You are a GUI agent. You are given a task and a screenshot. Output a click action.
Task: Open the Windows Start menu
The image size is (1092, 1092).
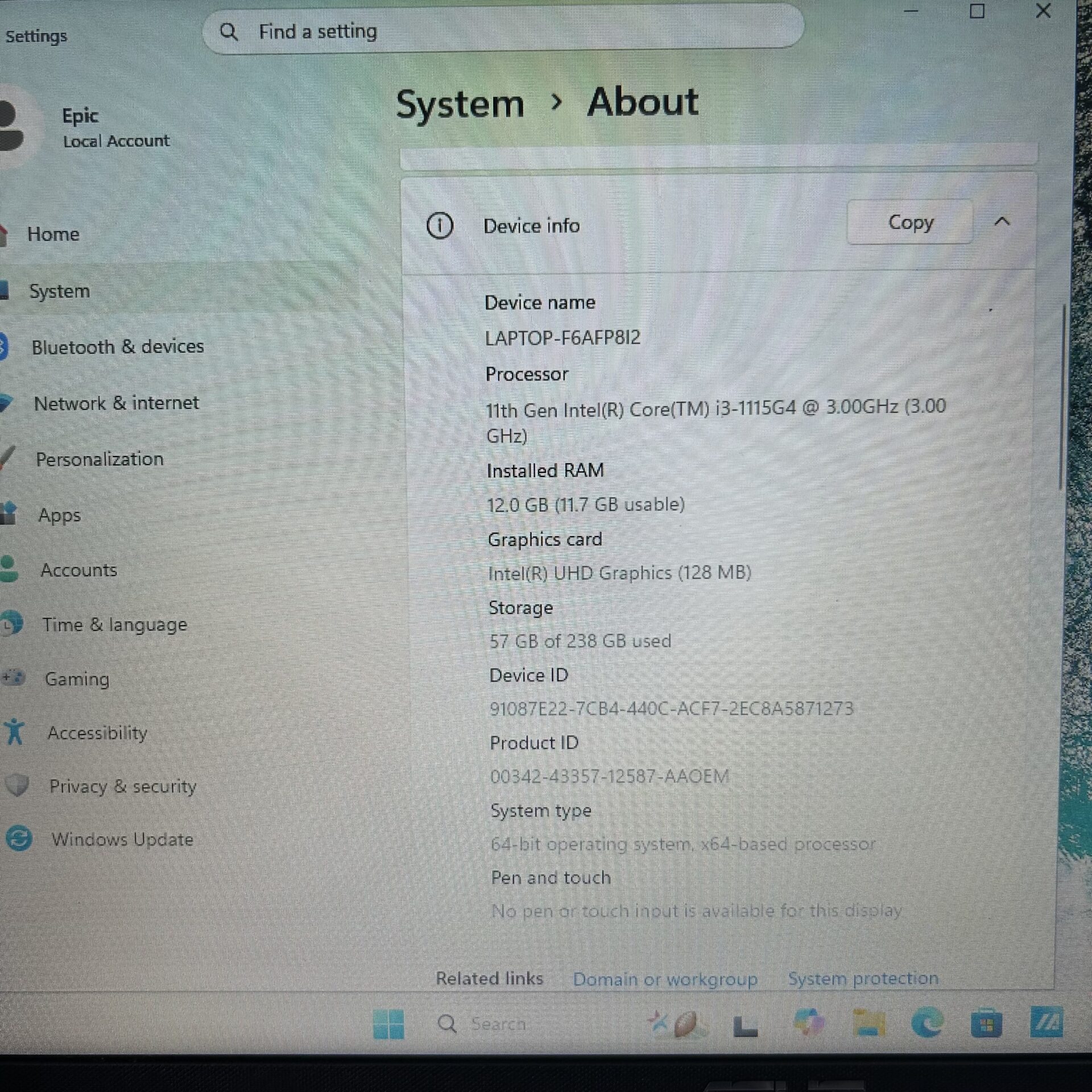coord(389,1024)
